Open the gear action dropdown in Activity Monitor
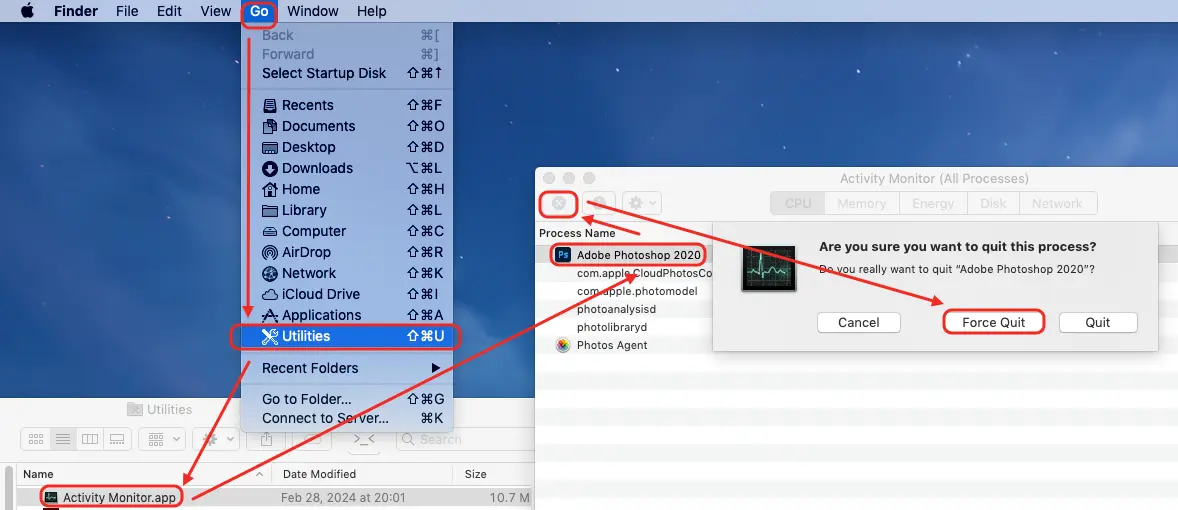Screen dimensions: 1178x510 click(x=641, y=203)
